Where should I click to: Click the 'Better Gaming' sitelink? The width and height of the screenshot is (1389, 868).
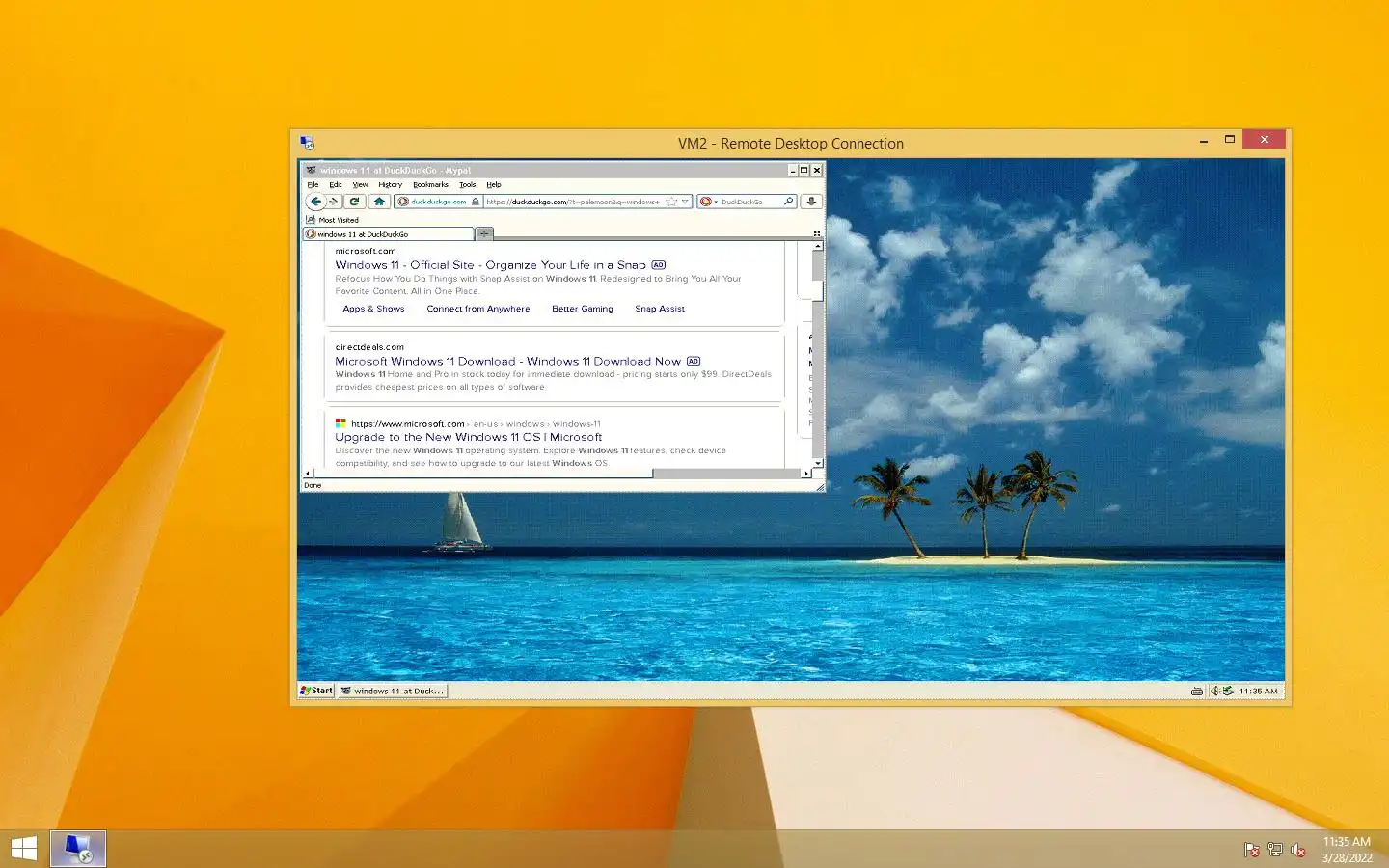point(582,309)
